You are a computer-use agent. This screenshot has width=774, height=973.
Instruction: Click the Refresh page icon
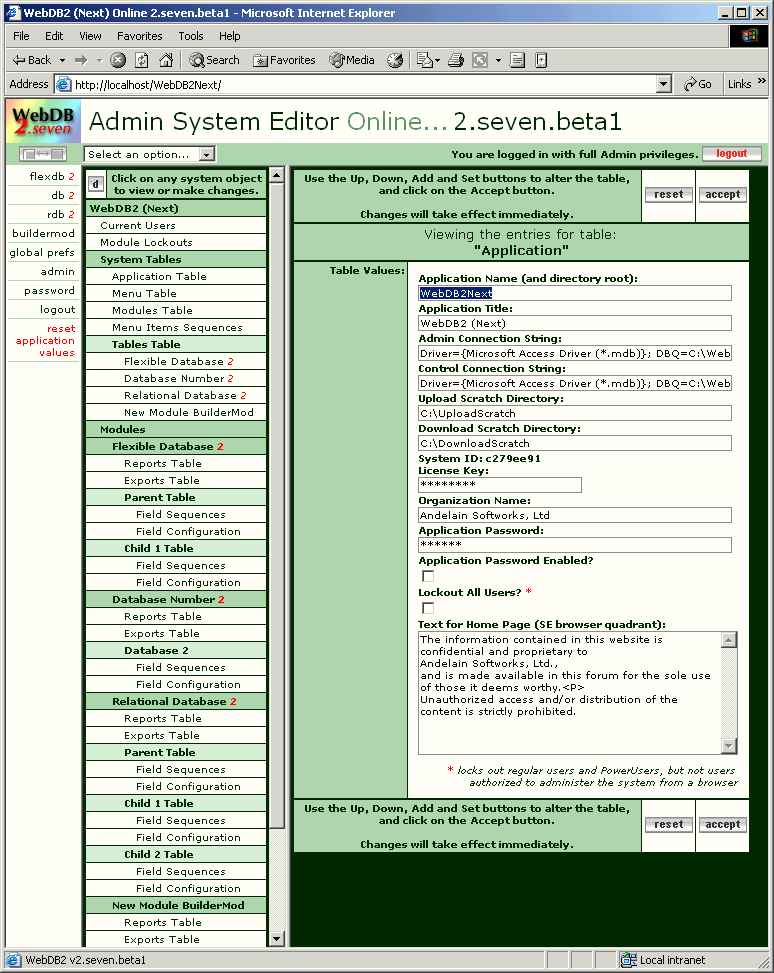pyautogui.click(x=142, y=60)
